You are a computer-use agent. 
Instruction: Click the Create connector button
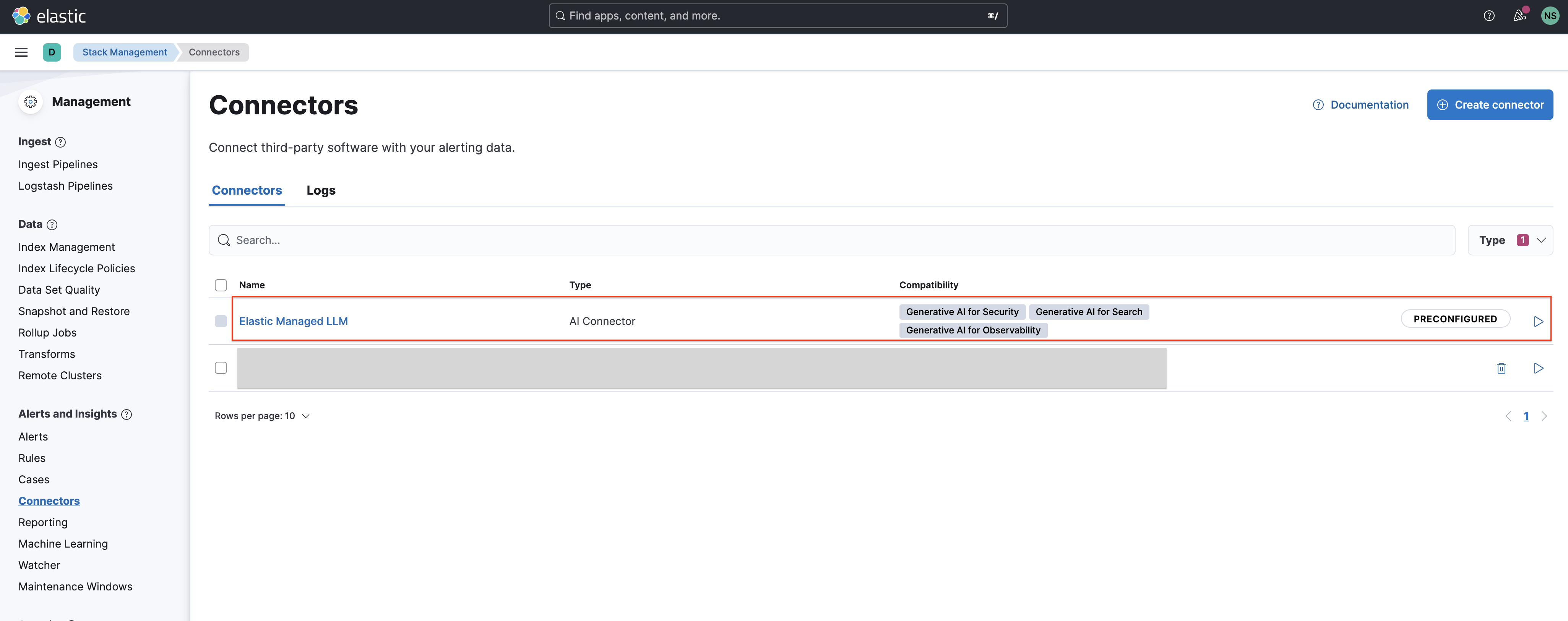1490,105
